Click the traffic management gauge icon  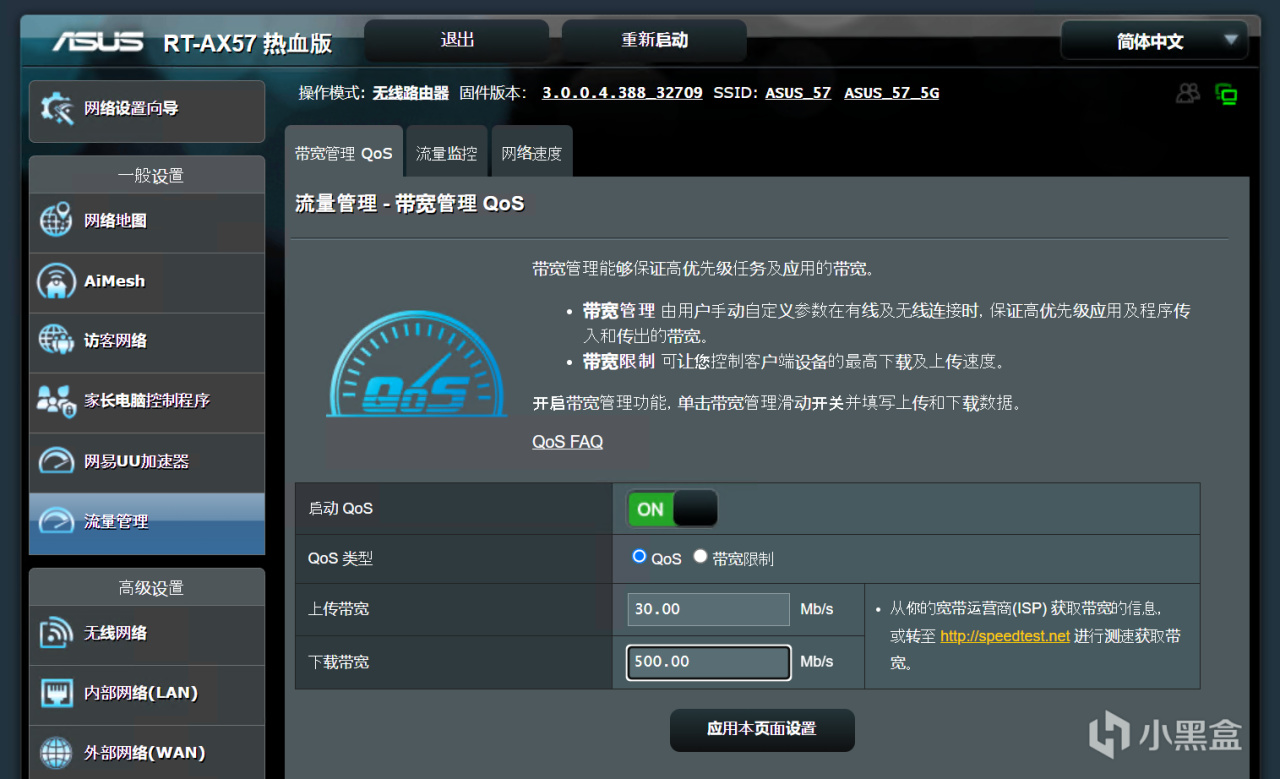coord(56,521)
